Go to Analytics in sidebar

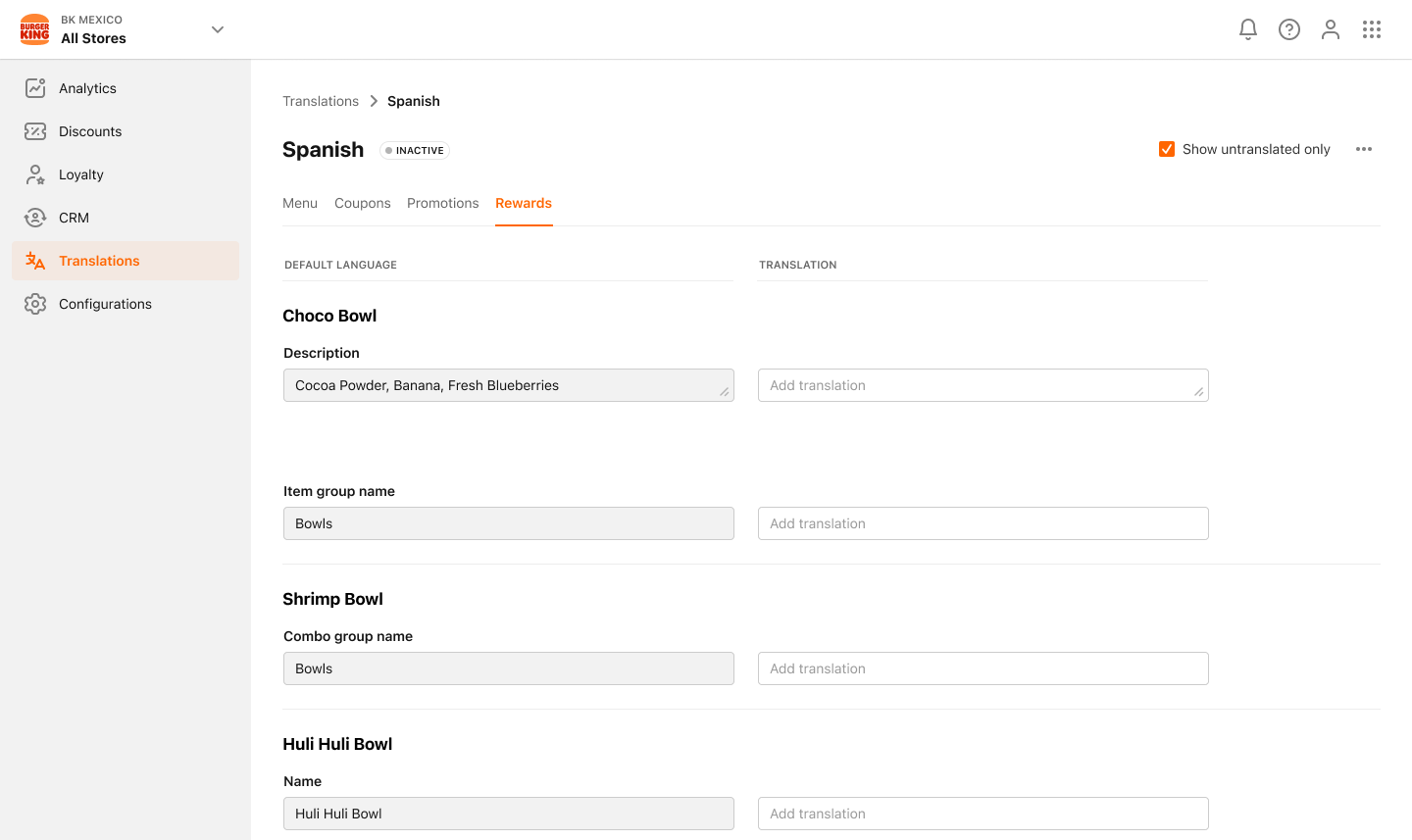(x=126, y=88)
